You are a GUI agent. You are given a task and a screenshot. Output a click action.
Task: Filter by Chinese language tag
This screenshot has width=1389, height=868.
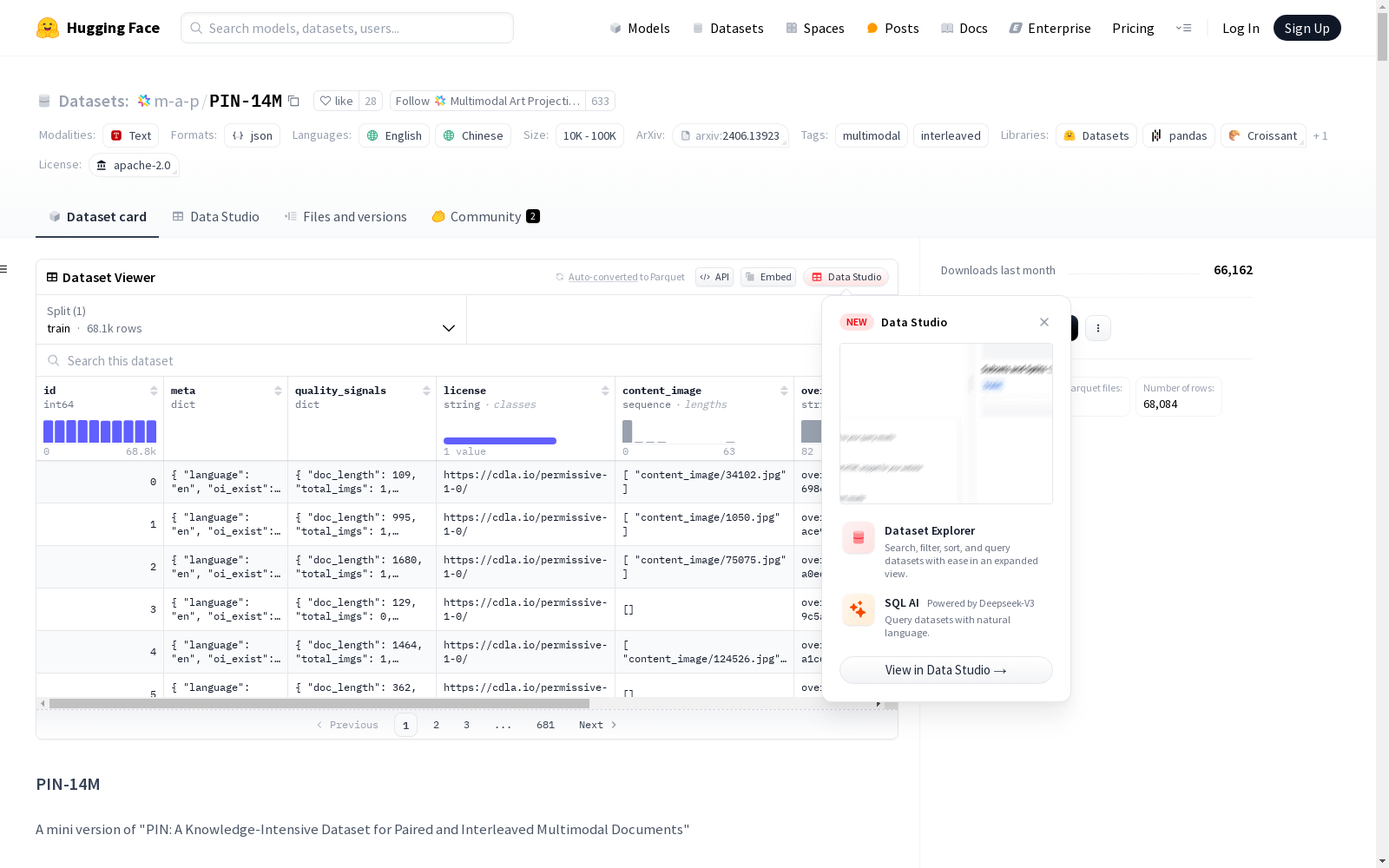(473, 135)
